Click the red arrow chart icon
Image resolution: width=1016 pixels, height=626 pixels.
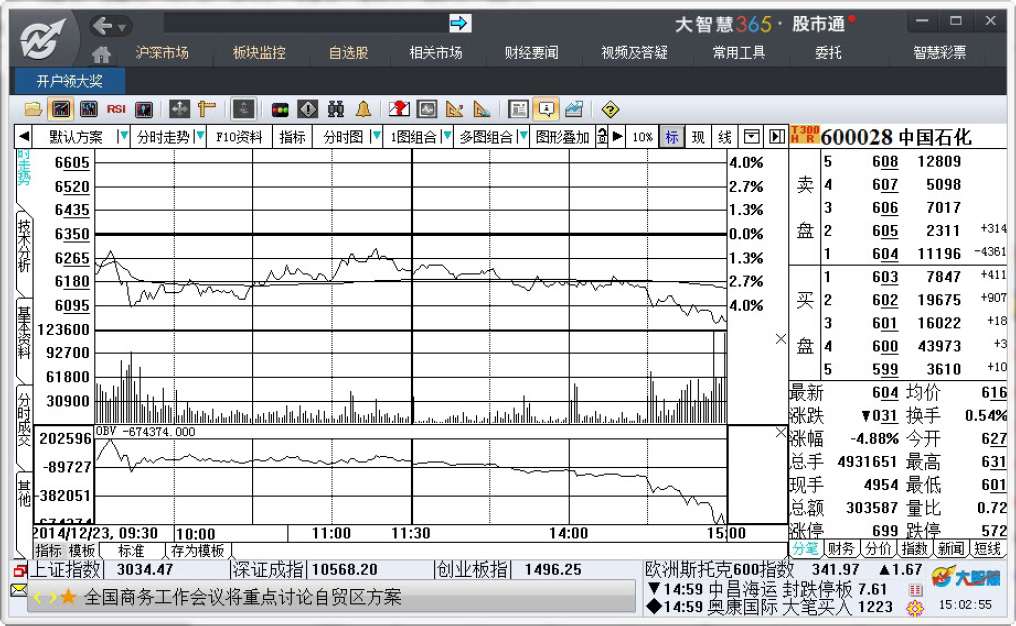point(399,109)
